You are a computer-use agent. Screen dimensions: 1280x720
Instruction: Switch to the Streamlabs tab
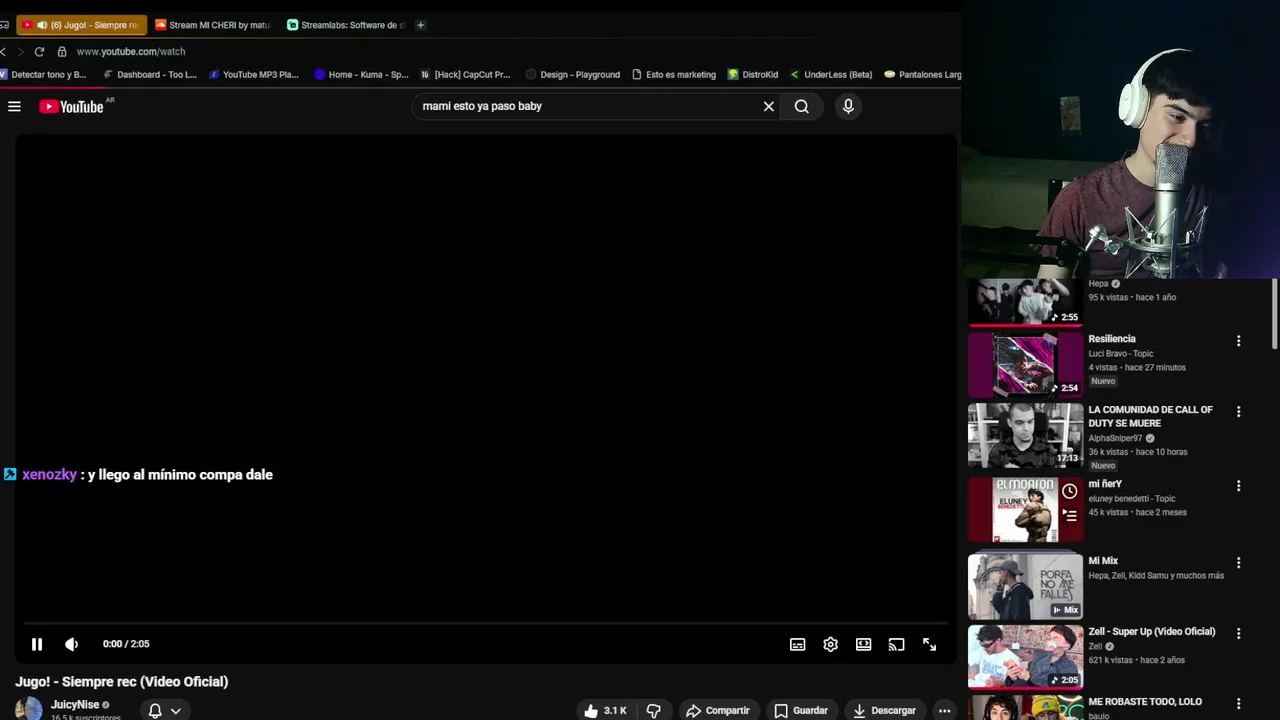coord(345,25)
